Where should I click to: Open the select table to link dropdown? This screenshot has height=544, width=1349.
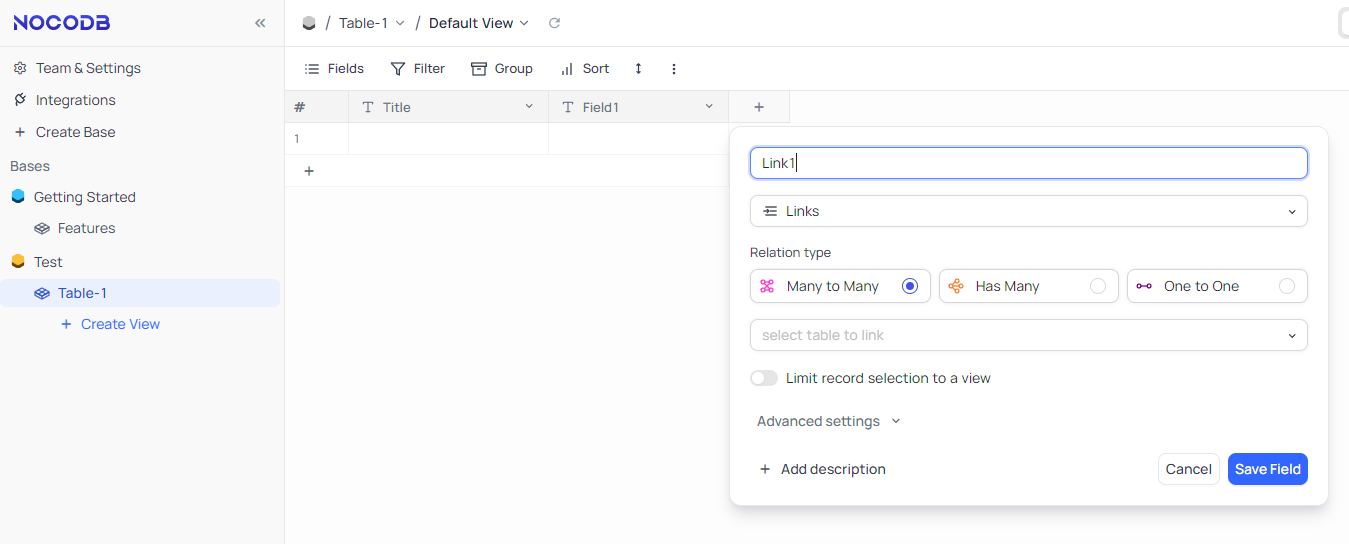[1028, 335]
